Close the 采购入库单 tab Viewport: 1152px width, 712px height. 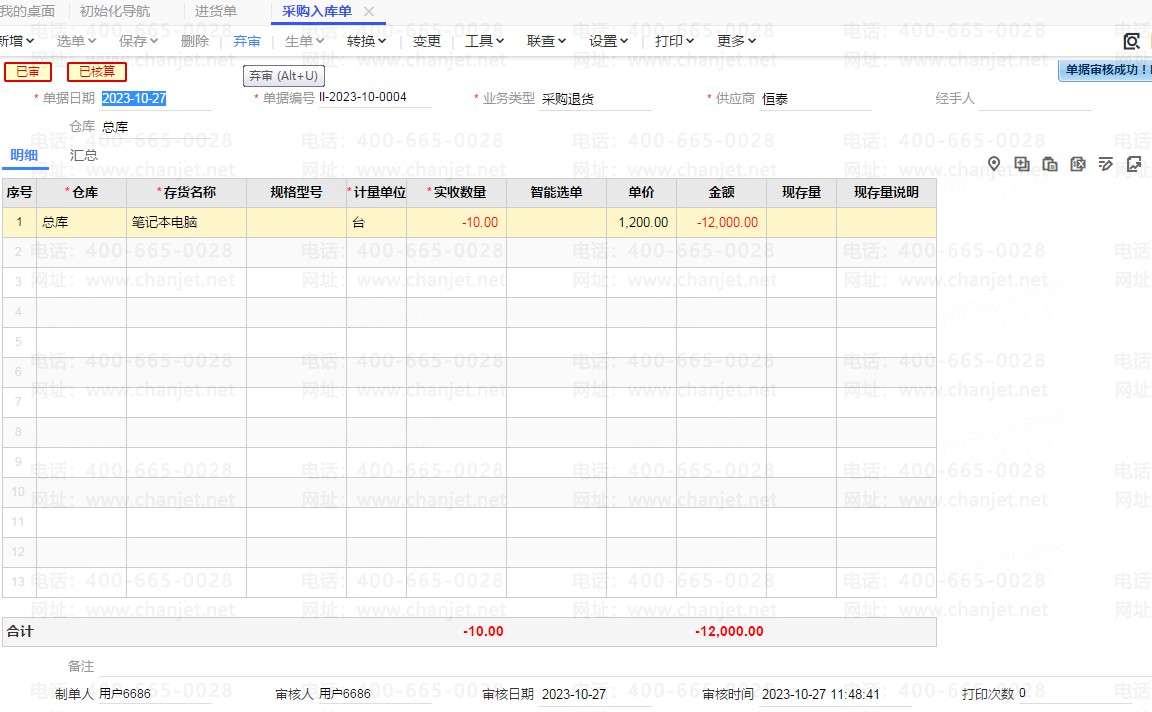(x=368, y=11)
